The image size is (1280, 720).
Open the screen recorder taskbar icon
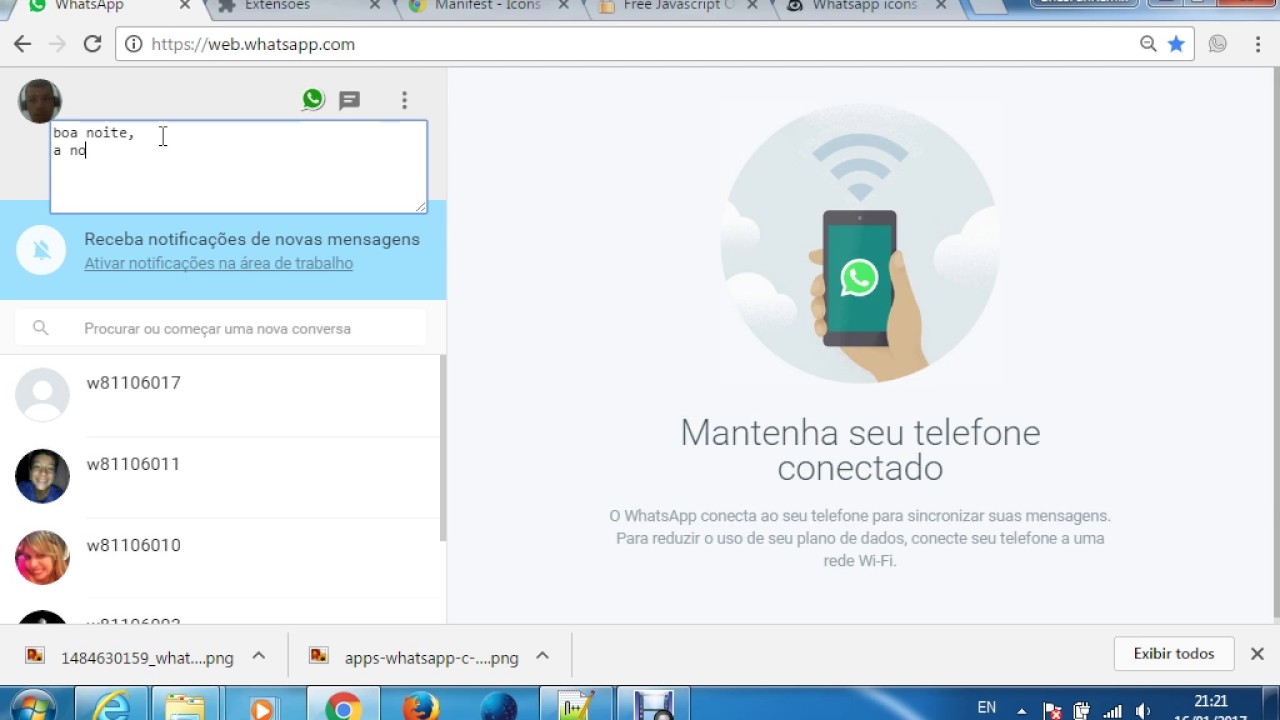pos(654,706)
